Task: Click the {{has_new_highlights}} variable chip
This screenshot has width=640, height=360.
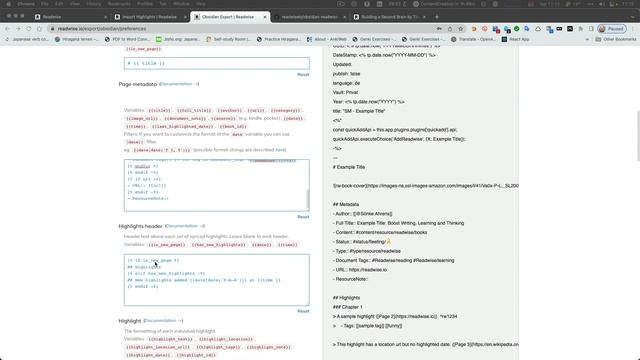Action: click(x=218, y=245)
